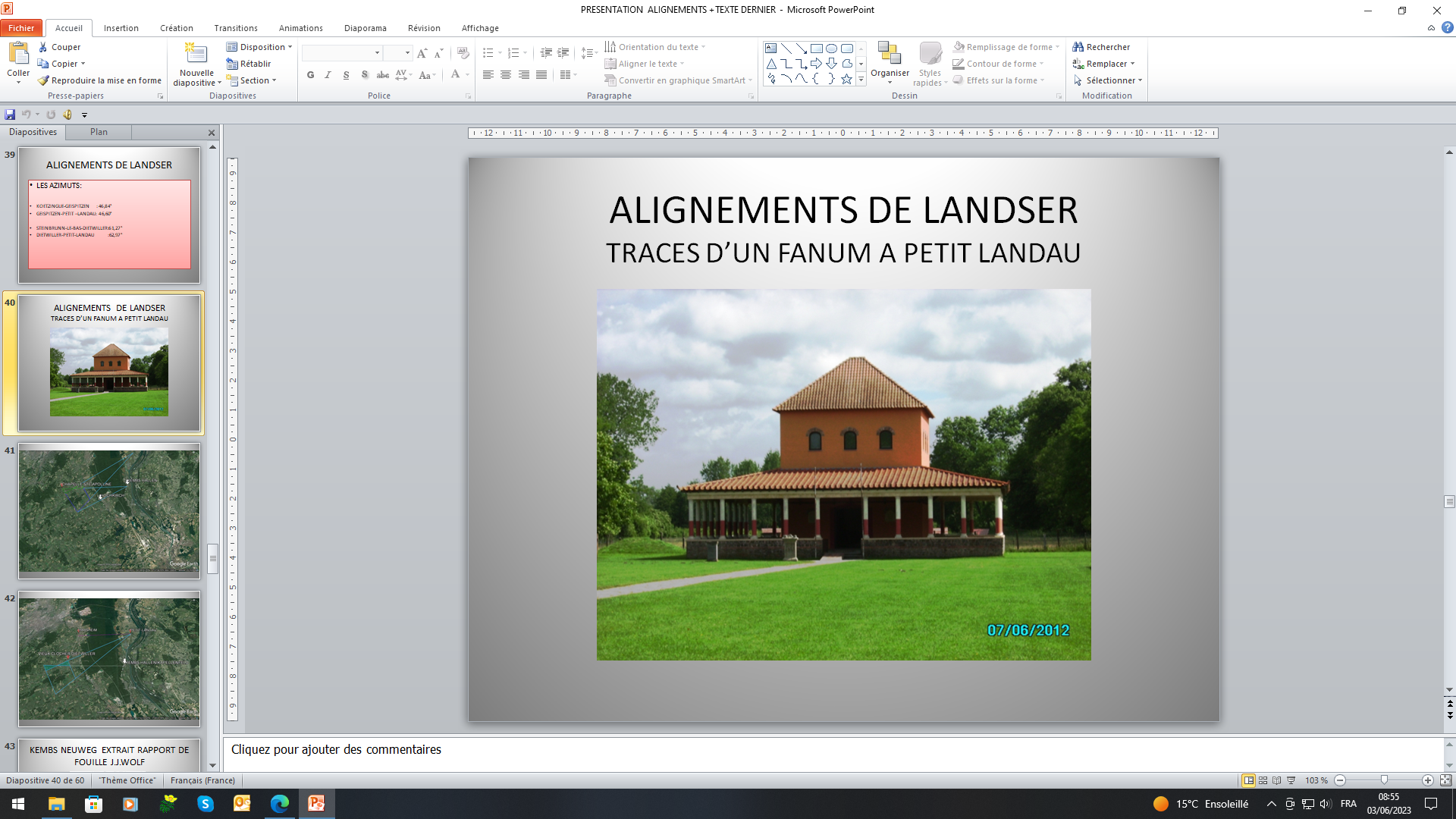
Task: Open the Section dropdown menu
Action: (253, 80)
